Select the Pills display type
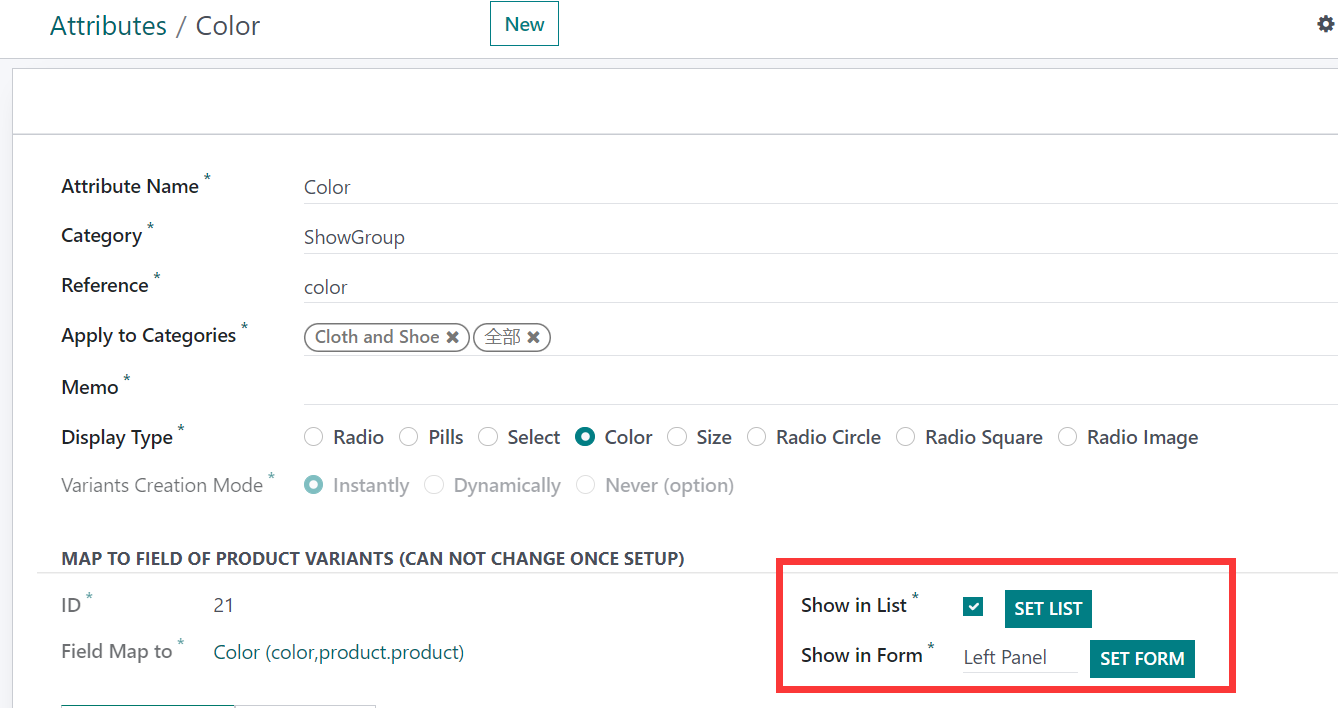 pos(409,437)
